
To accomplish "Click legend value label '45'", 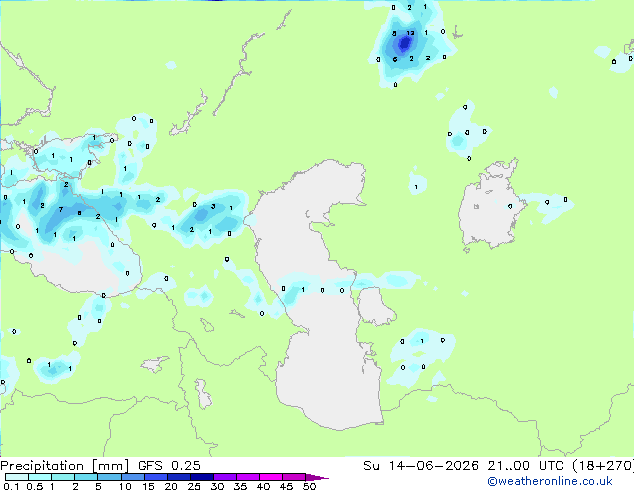I will [x=286, y=486].
